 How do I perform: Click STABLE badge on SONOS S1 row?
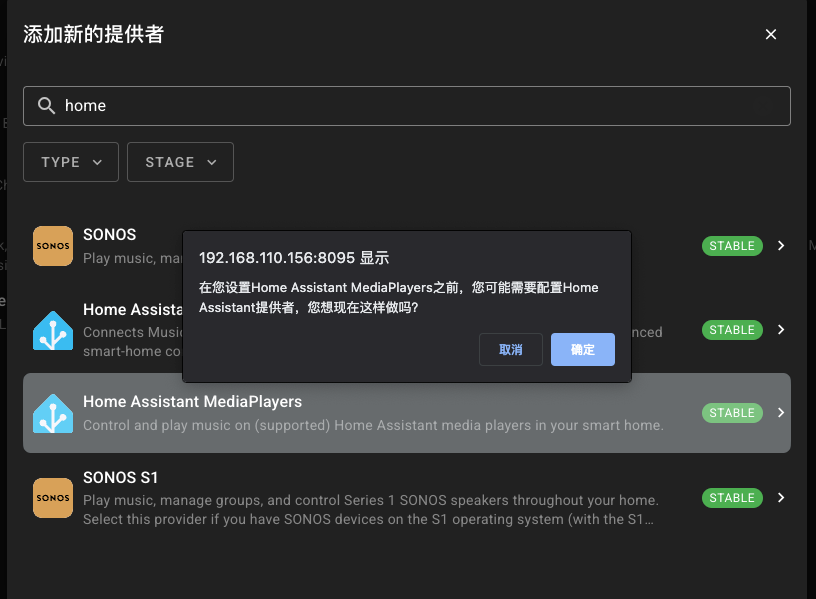pyautogui.click(x=732, y=498)
